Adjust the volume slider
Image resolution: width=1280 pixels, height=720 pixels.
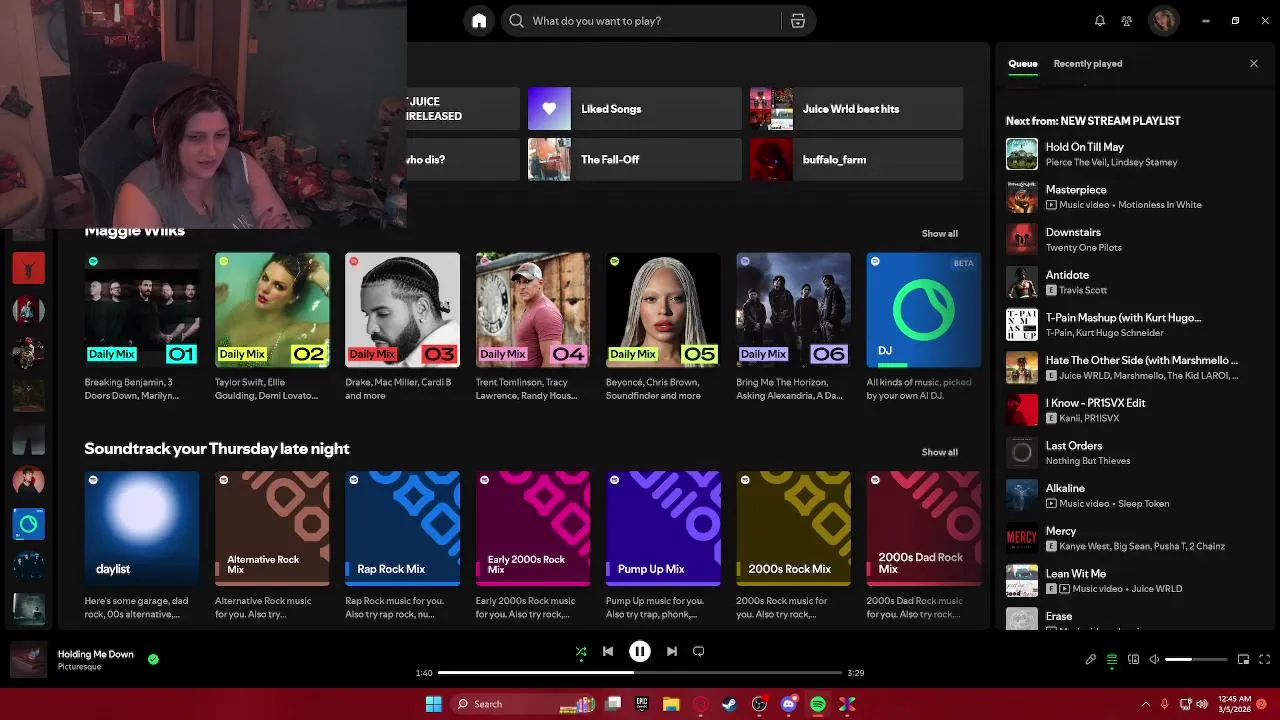point(1196,660)
